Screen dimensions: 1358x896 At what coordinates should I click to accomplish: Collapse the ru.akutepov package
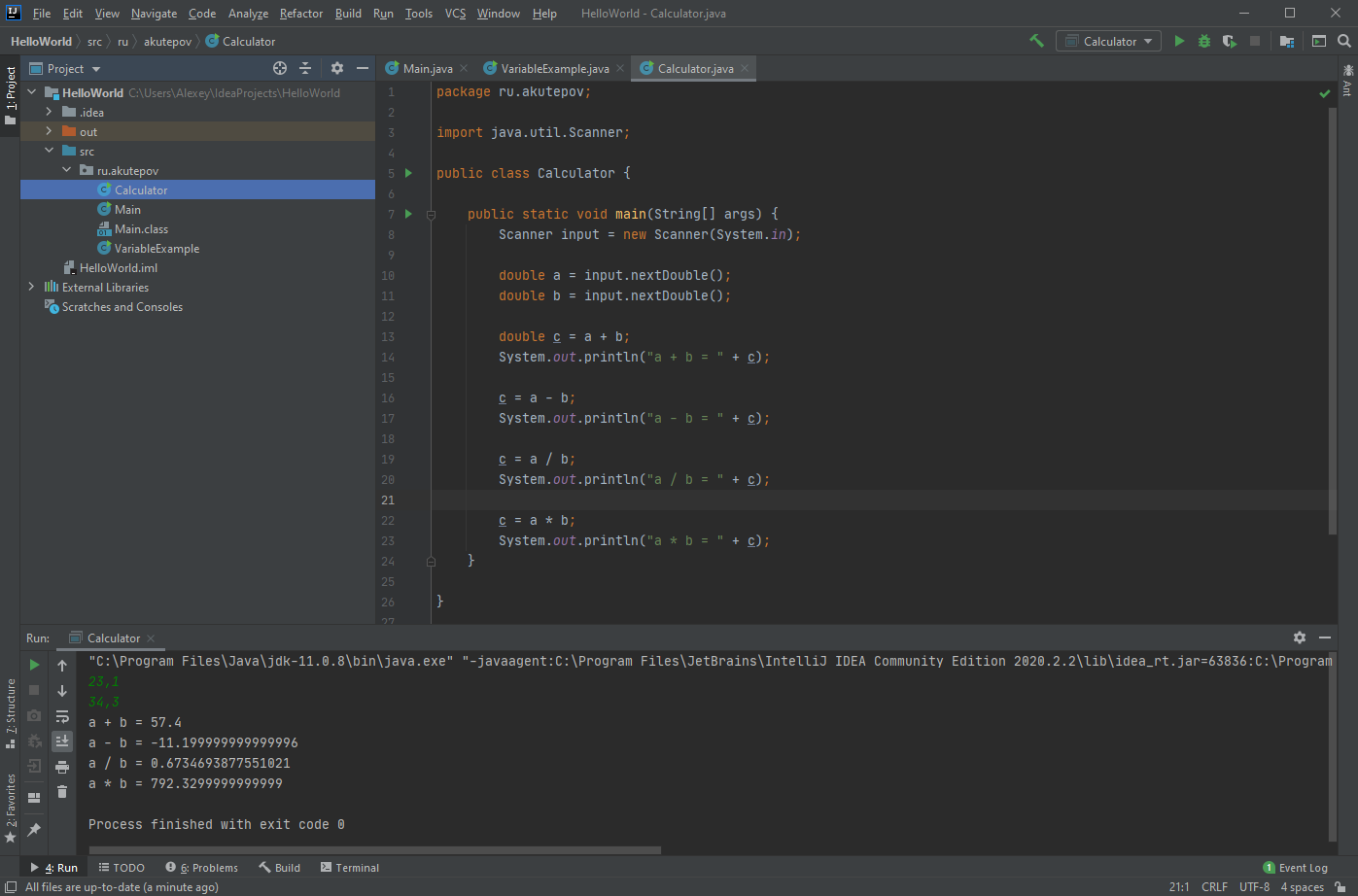67,170
